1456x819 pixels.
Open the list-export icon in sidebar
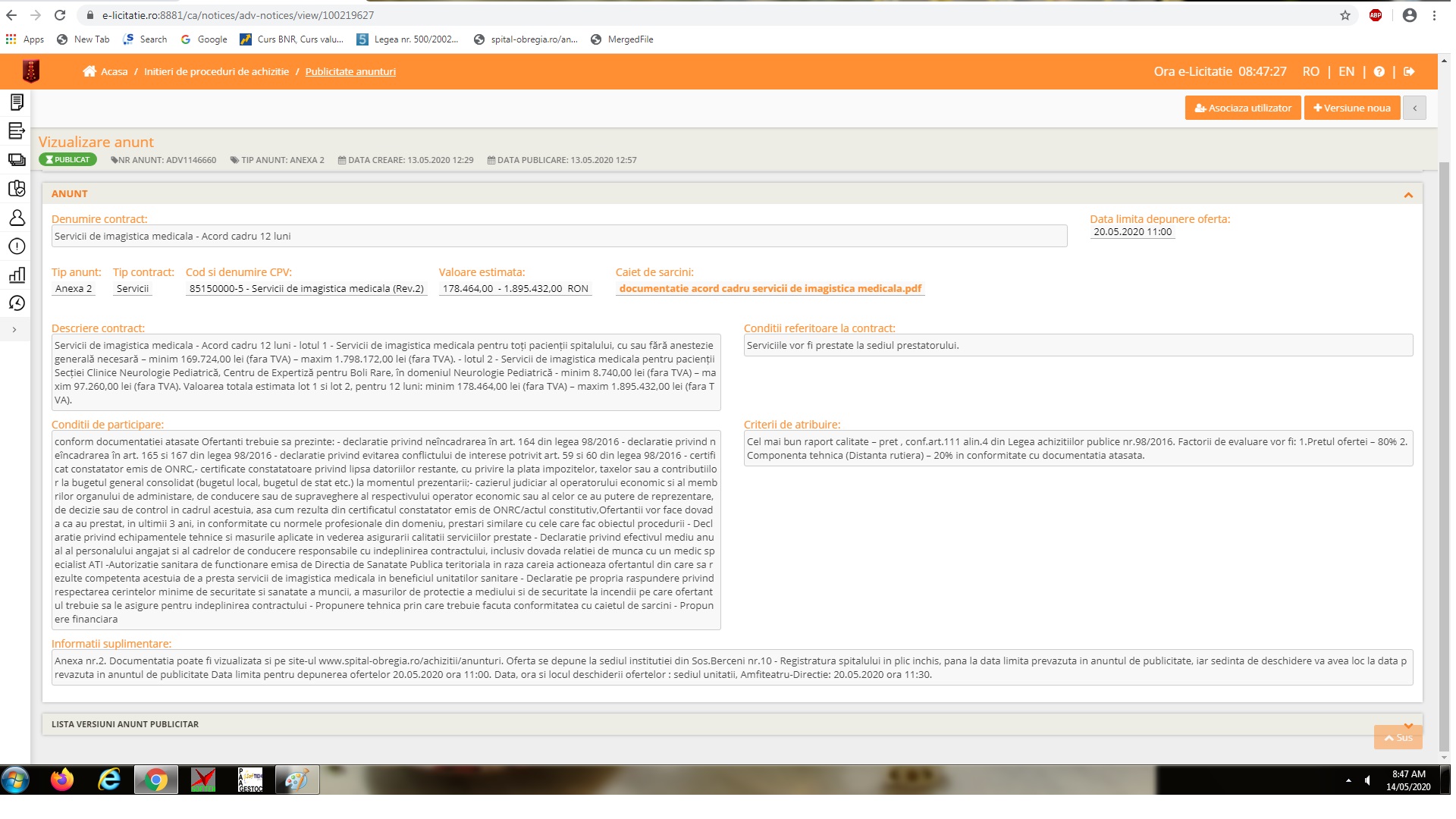point(17,130)
